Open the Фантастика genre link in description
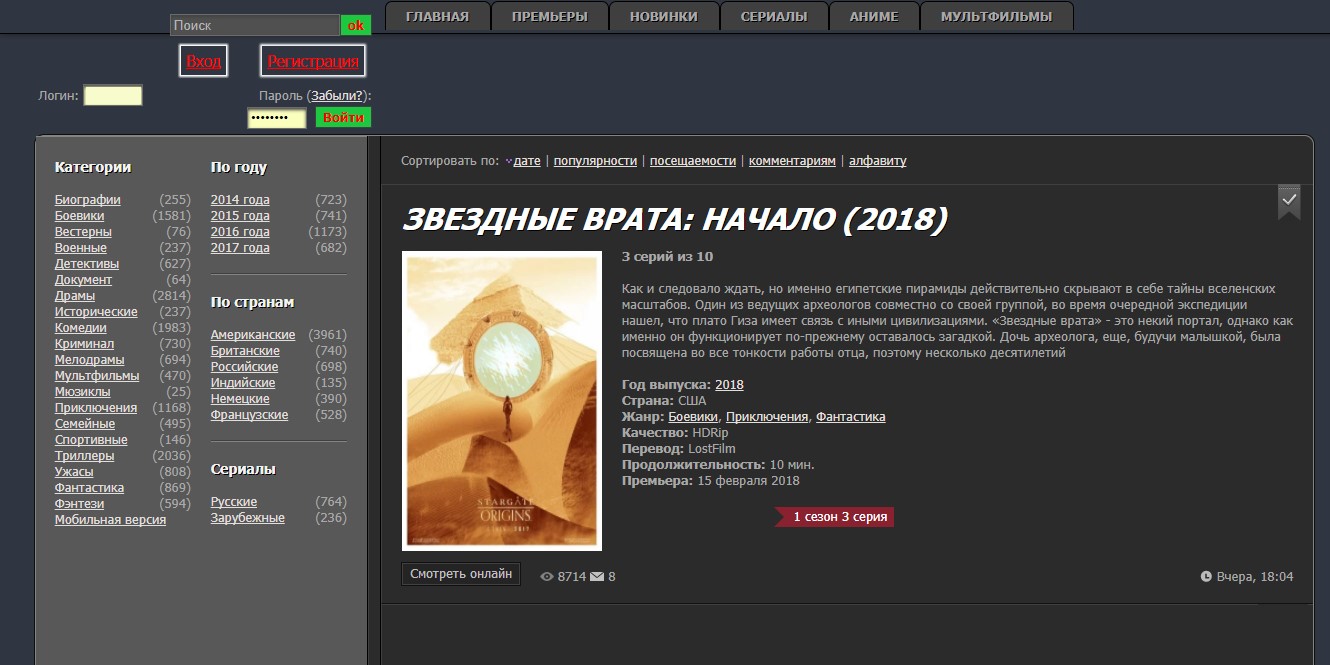1330x665 pixels. point(851,417)
